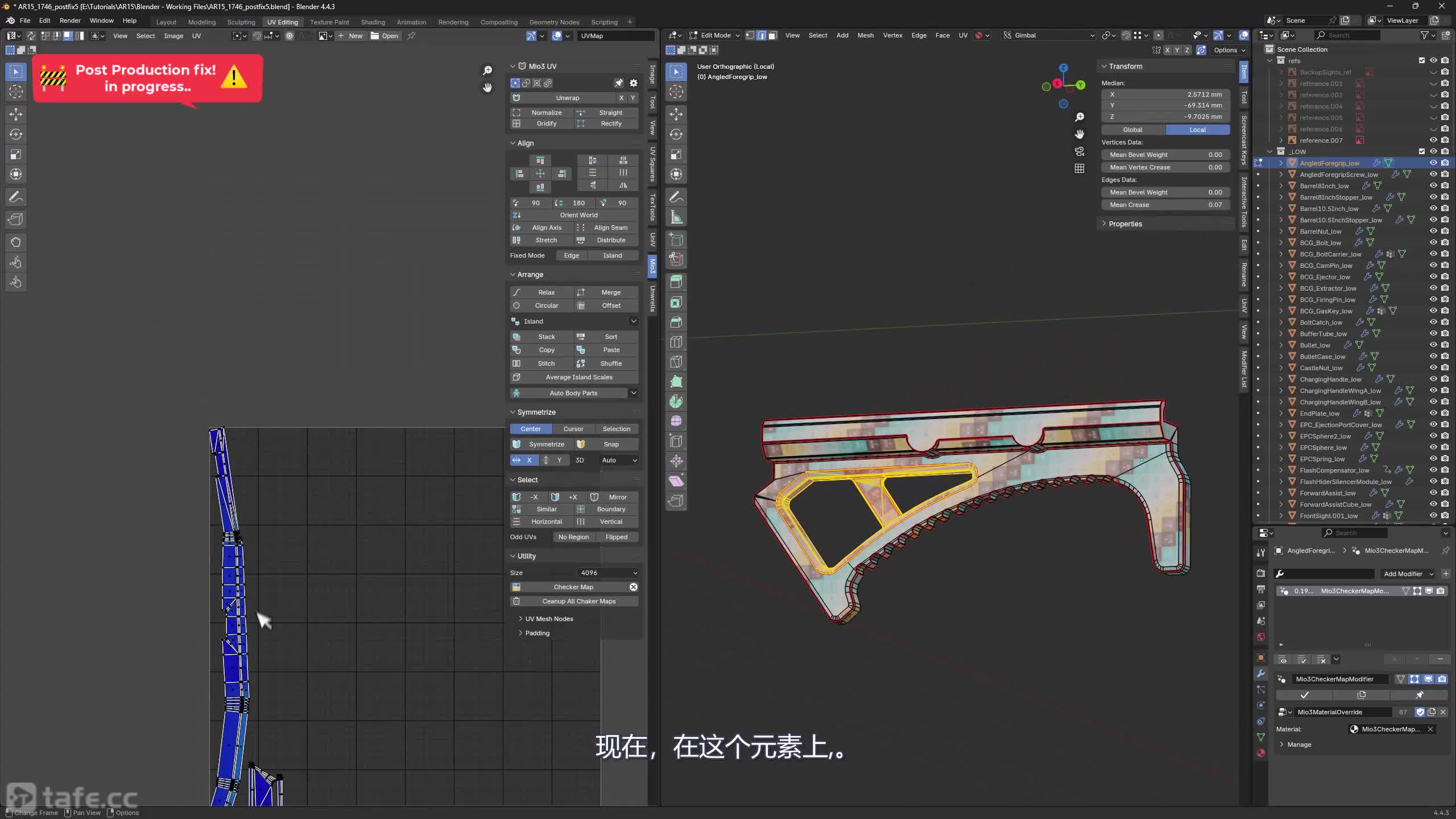Adjust the Mean Crease slider
The image size is (1456, 819).
[1165, 205]
